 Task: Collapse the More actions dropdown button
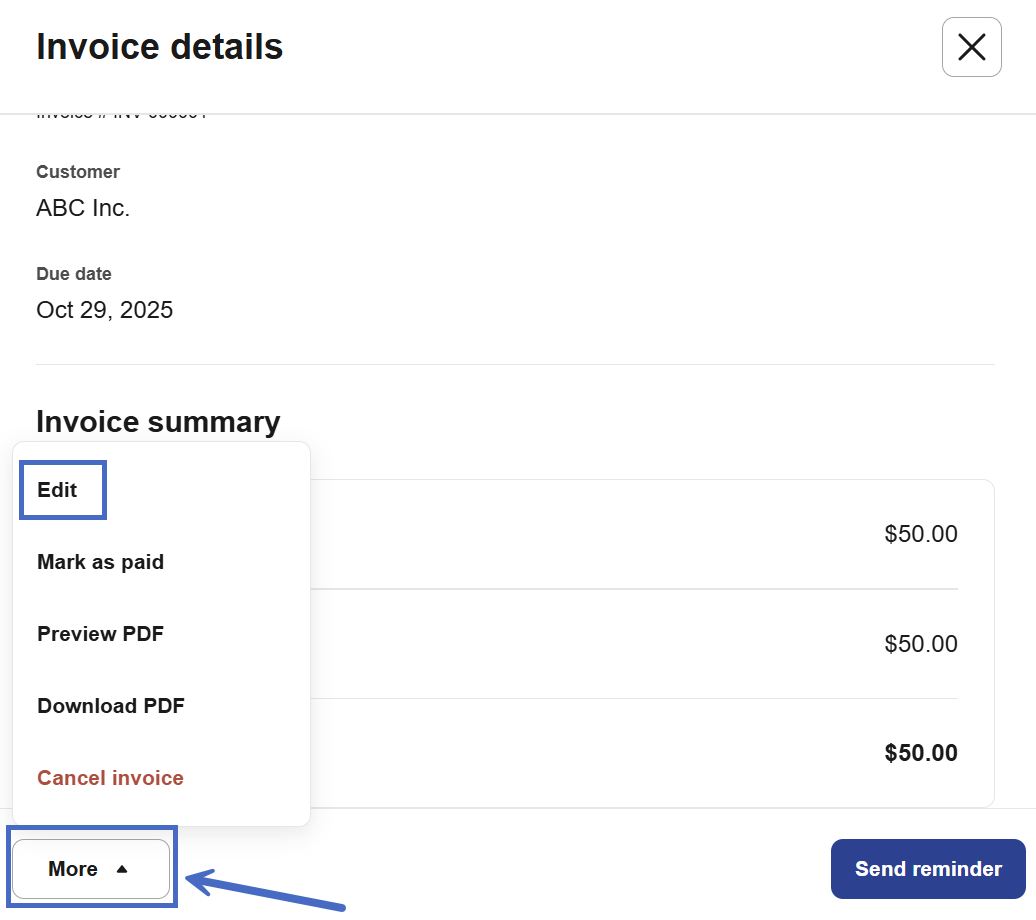point(90,869)
